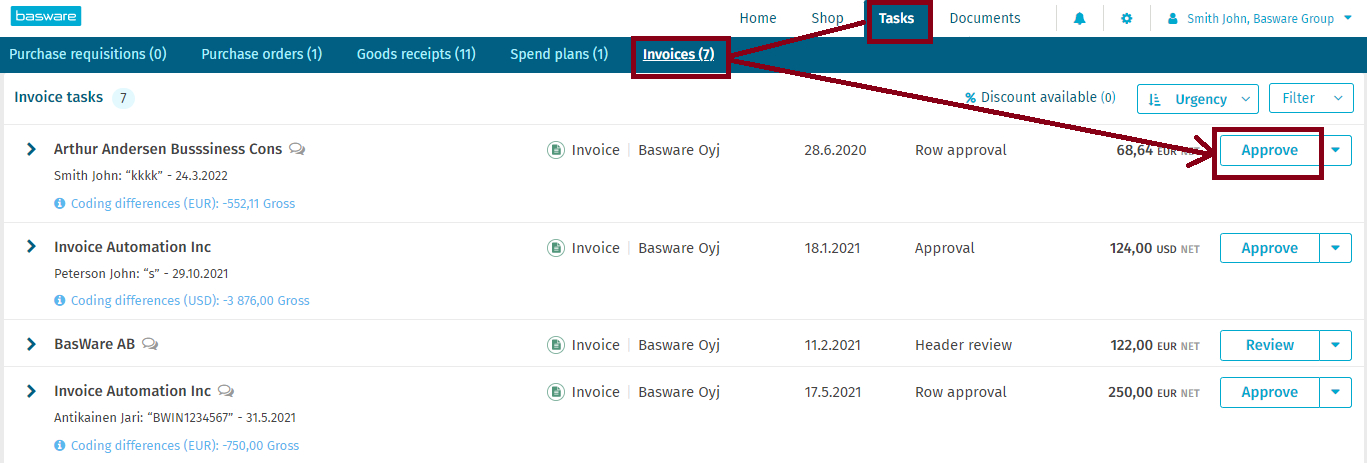1367x463 pixels.
Task: Go to the Home menu
Action: pos(758,18)
